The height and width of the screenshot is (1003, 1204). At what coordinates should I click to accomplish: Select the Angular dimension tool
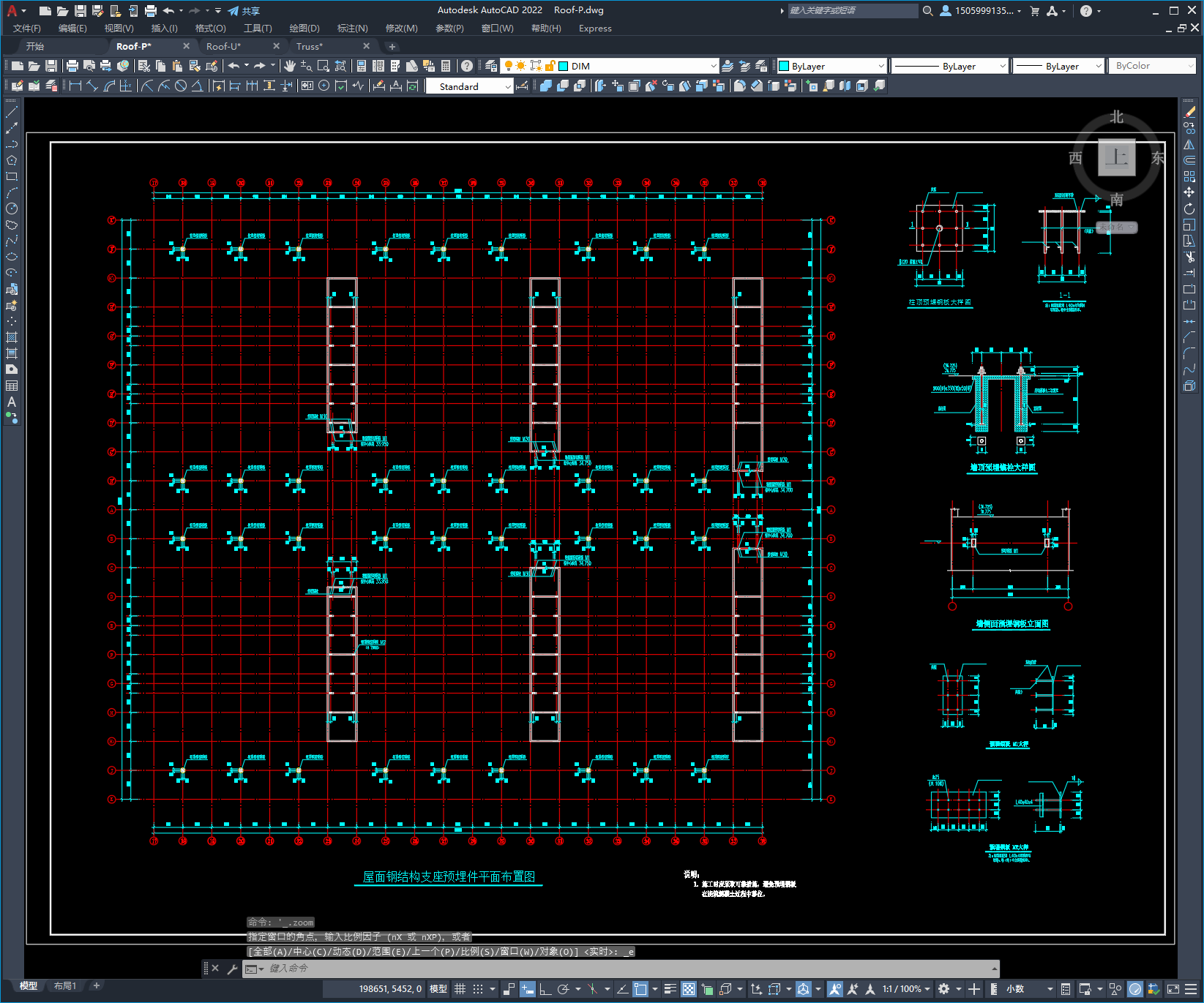[198, 86]
